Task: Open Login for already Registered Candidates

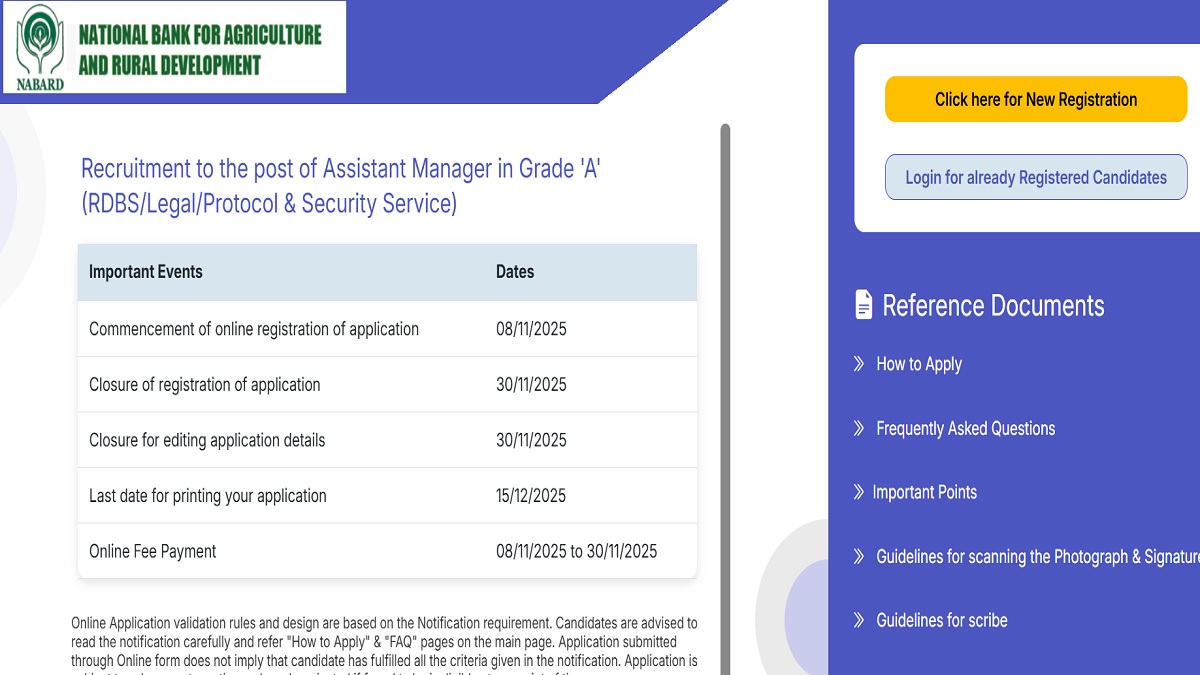Action: click(1036, 178)
